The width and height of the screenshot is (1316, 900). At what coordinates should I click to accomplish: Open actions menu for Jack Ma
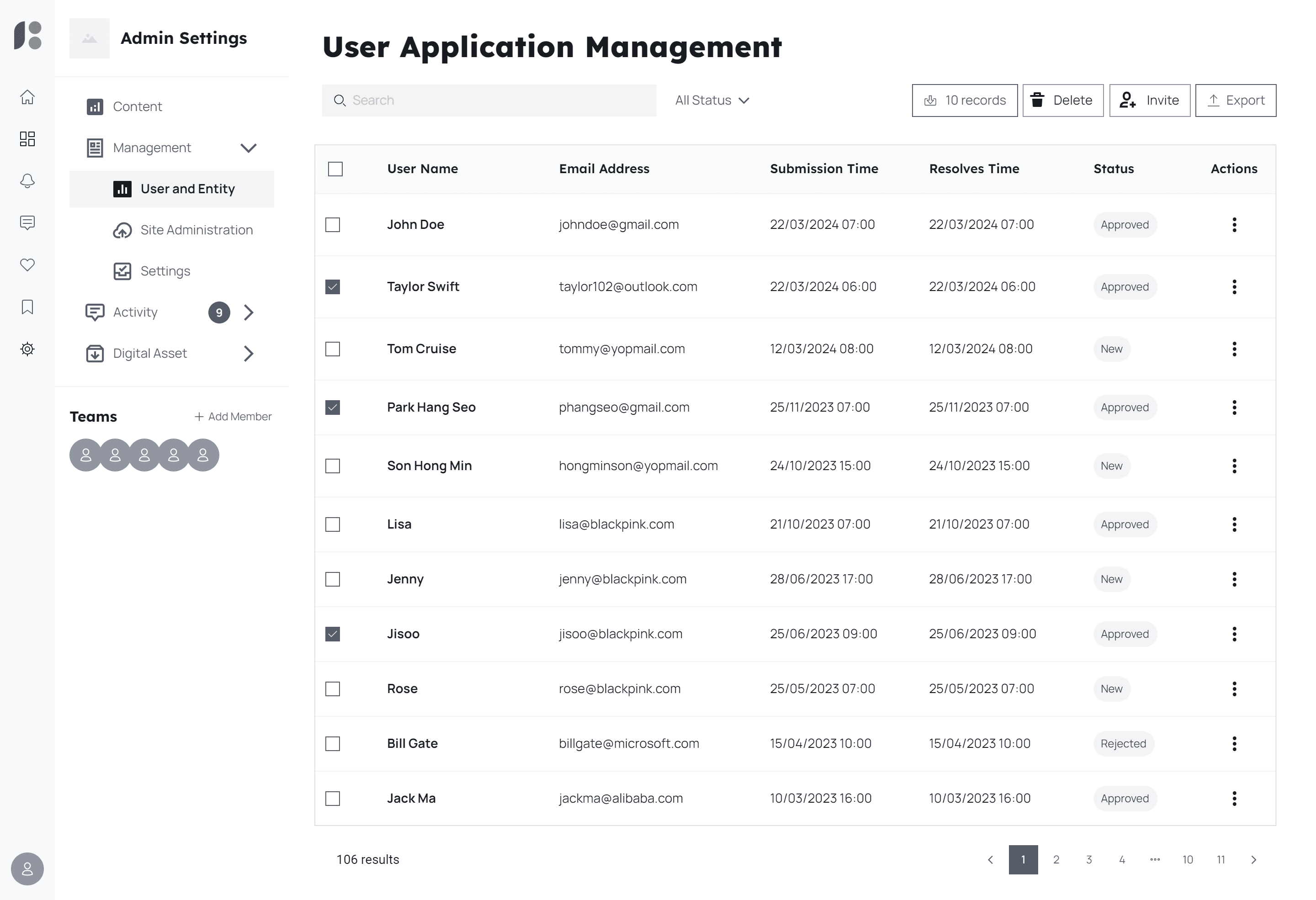pos(1234,799)
